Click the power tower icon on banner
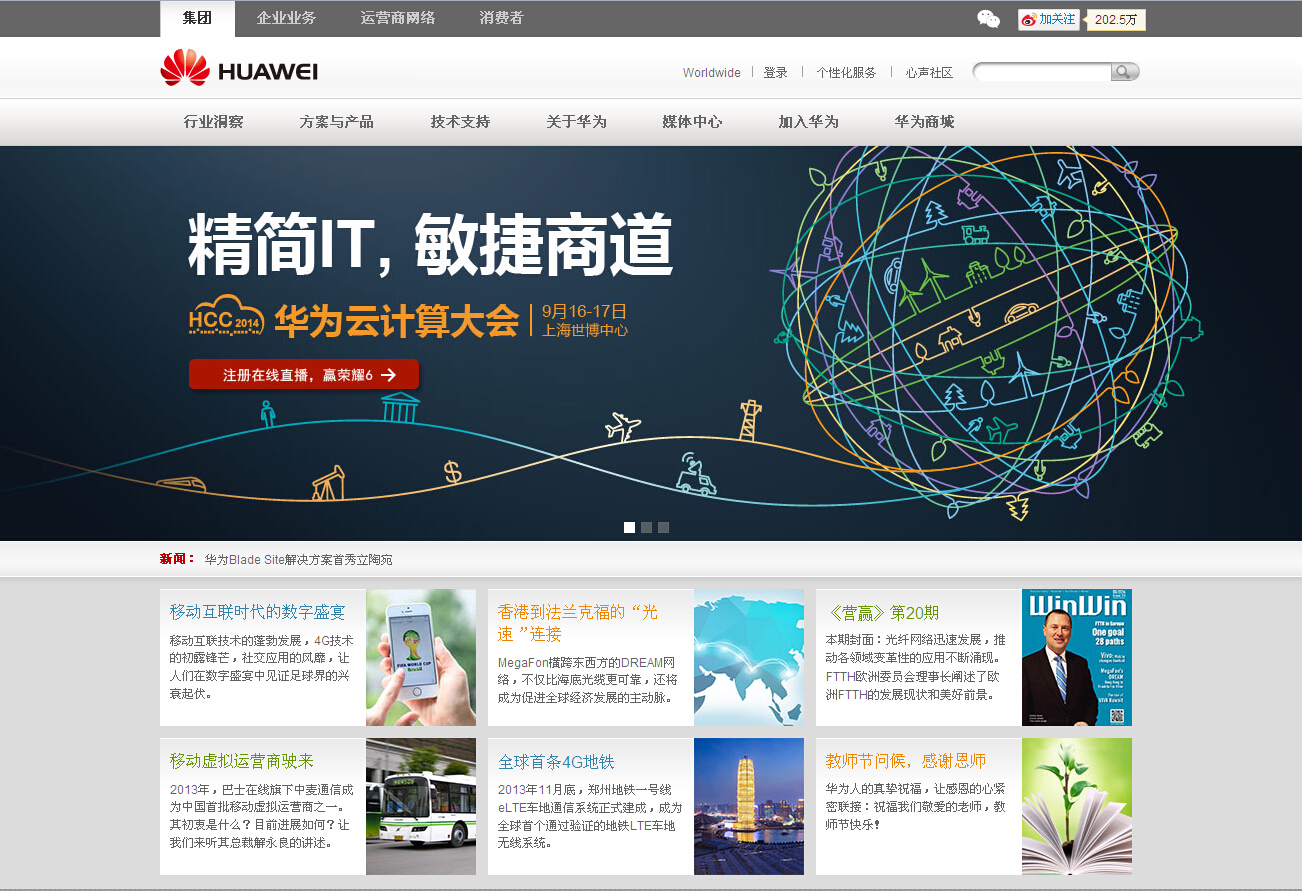Viewport: 1302px width, 891px height. 750,420
